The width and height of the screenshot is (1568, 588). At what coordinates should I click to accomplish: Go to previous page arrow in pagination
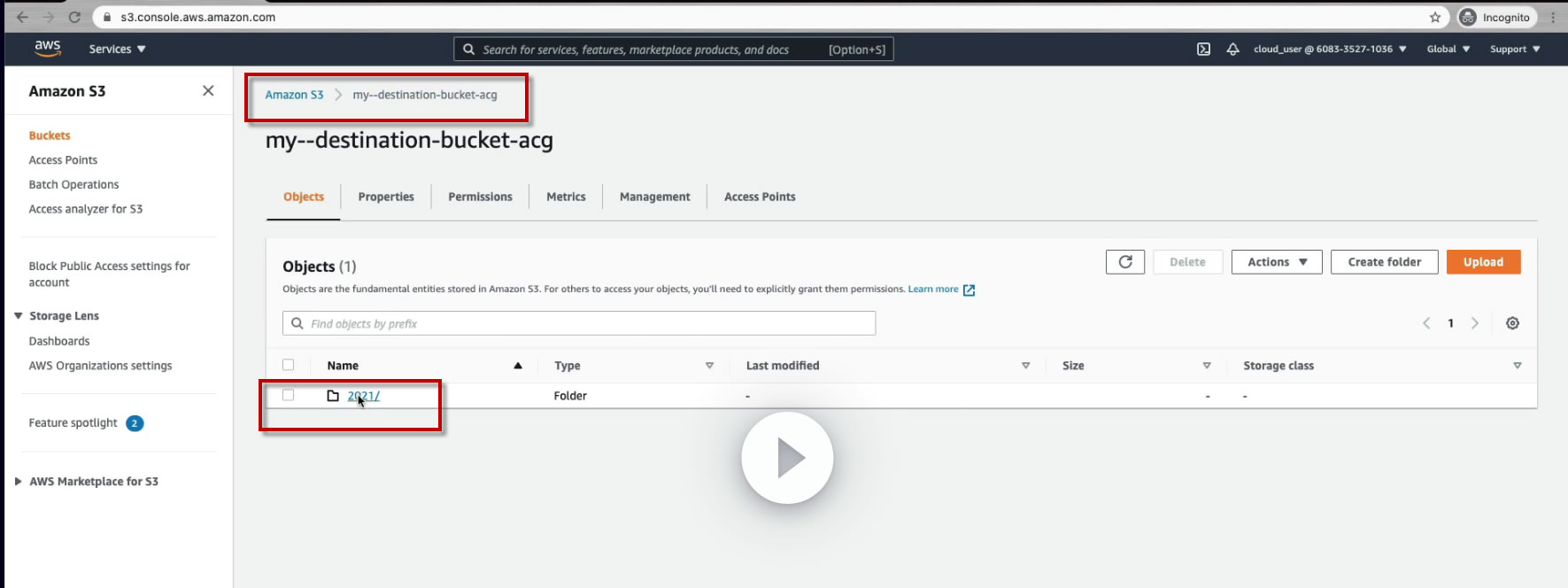point(1426,323)
